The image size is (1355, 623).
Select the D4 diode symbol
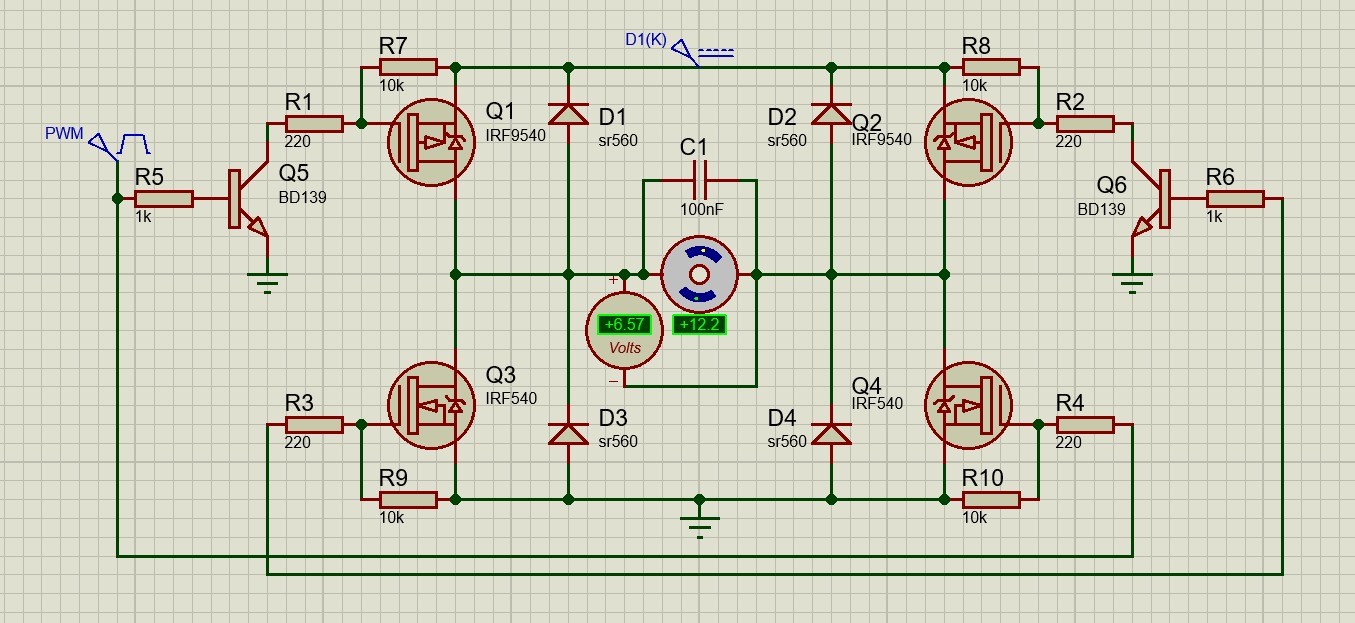point(831,434)
